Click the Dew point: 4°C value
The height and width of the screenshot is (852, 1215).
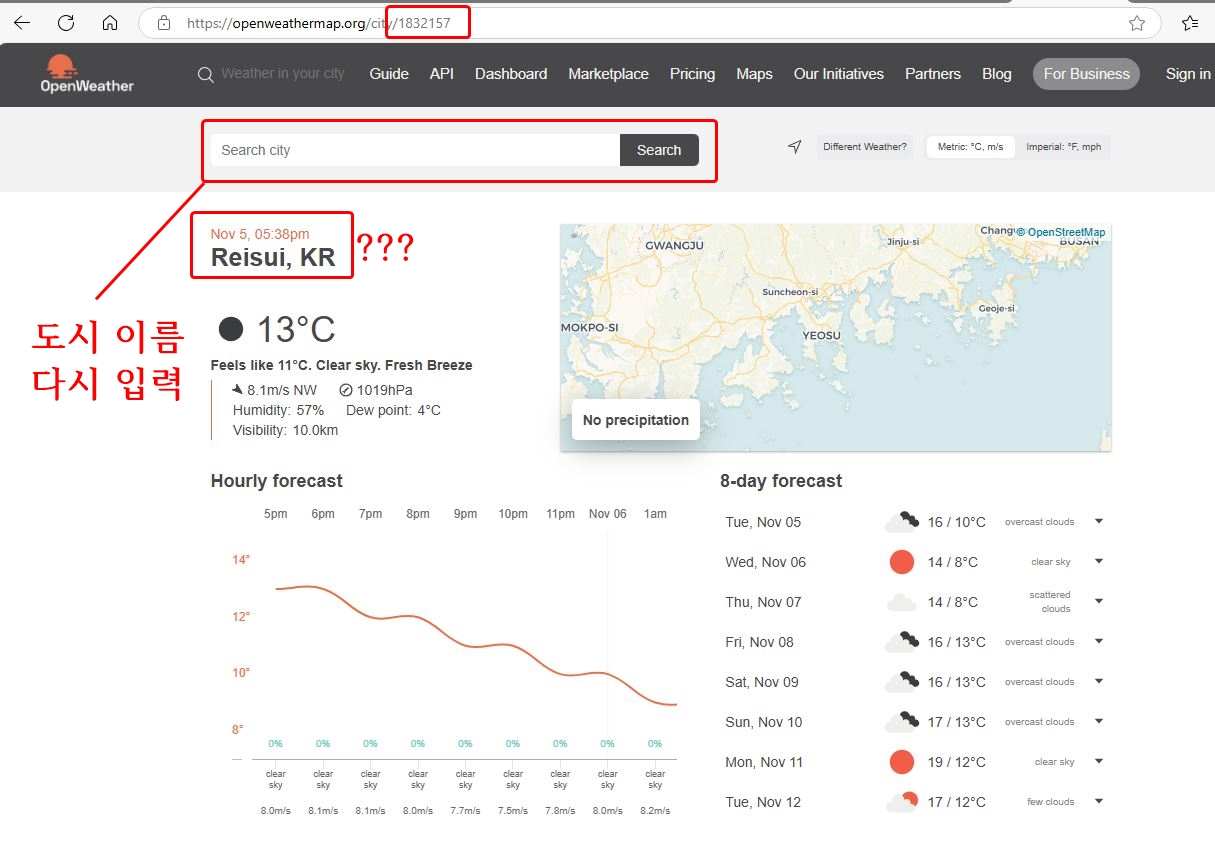(x=393, y=410)
